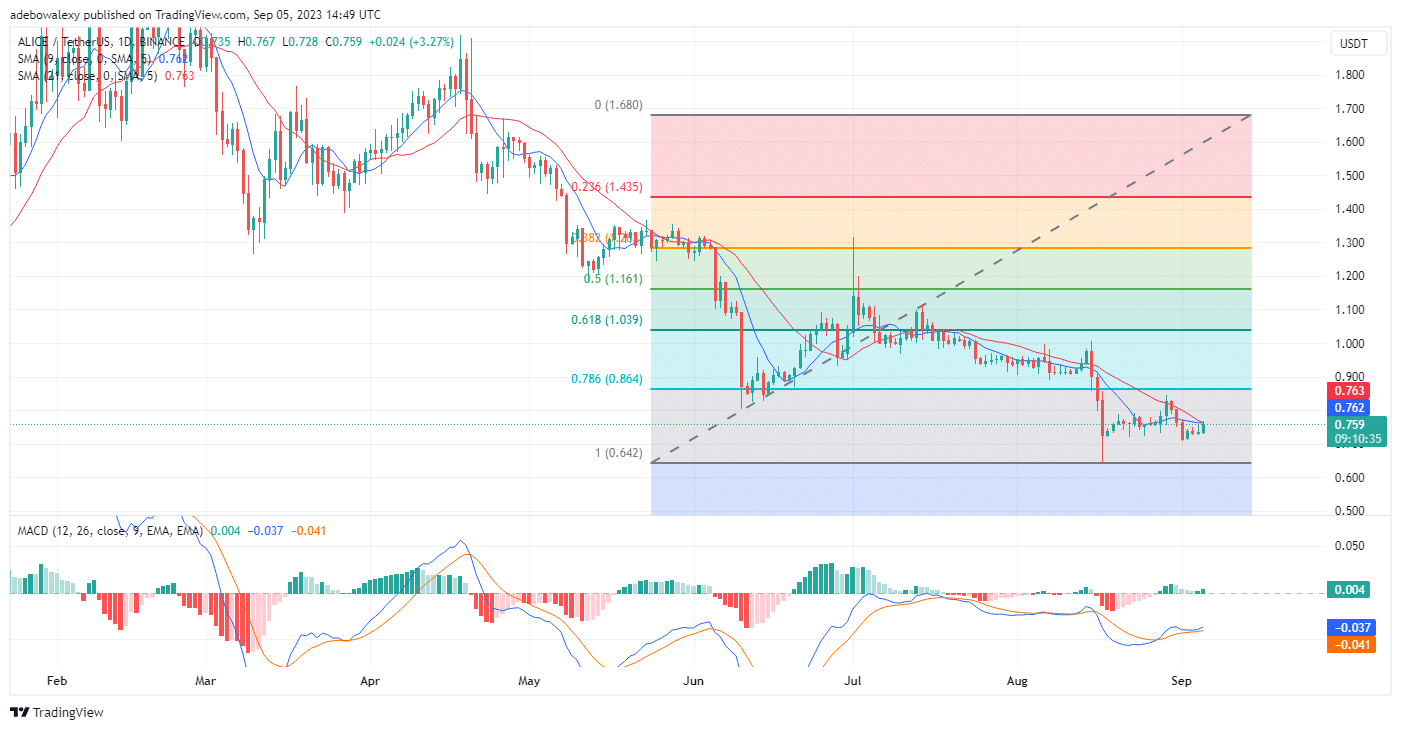This screenshot has width=1401, height=730.
Task: Click the 1.800 price axis label
Action: pos(1350,75)
